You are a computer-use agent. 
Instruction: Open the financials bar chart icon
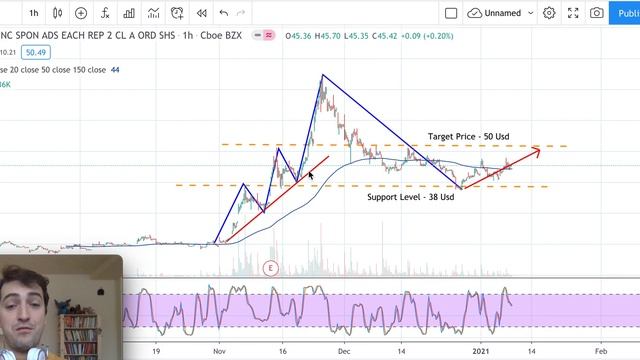point(129,13)
